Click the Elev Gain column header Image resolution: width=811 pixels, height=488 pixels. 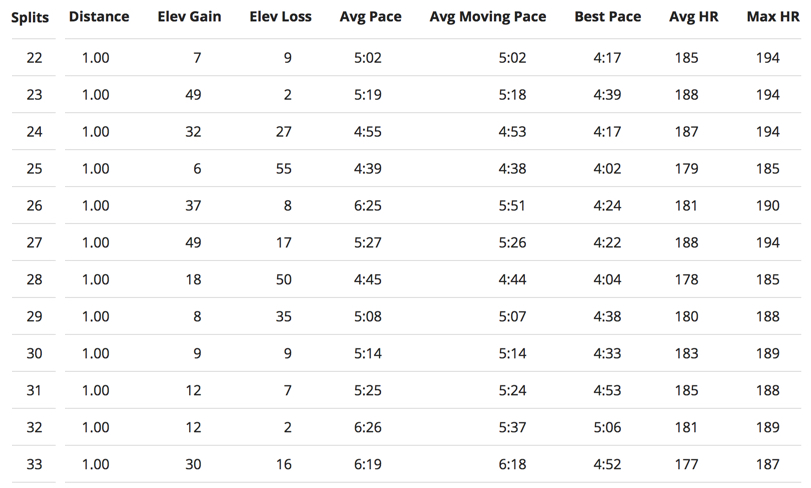click(189, 17)
